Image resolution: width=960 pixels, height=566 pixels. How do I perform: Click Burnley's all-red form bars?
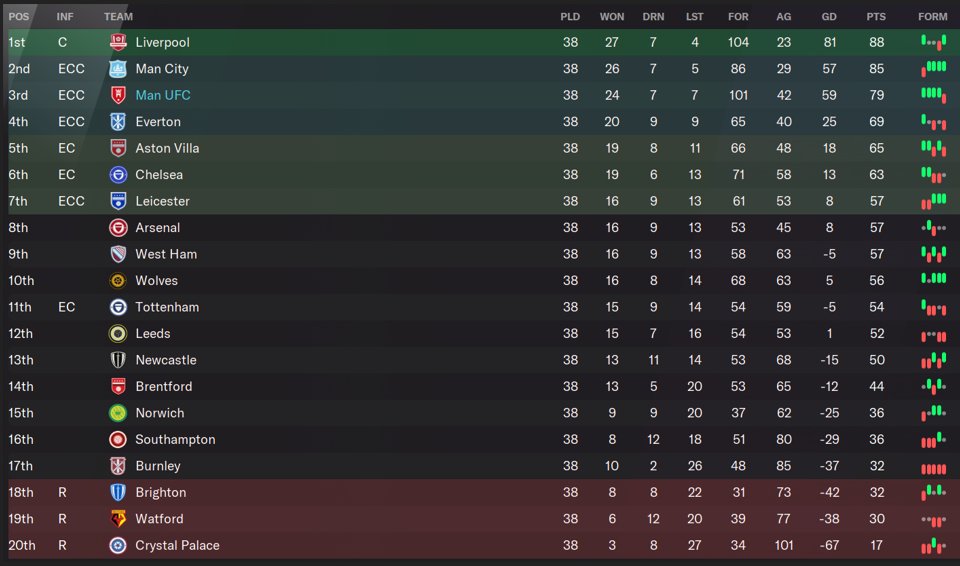(x=933, y=466)
